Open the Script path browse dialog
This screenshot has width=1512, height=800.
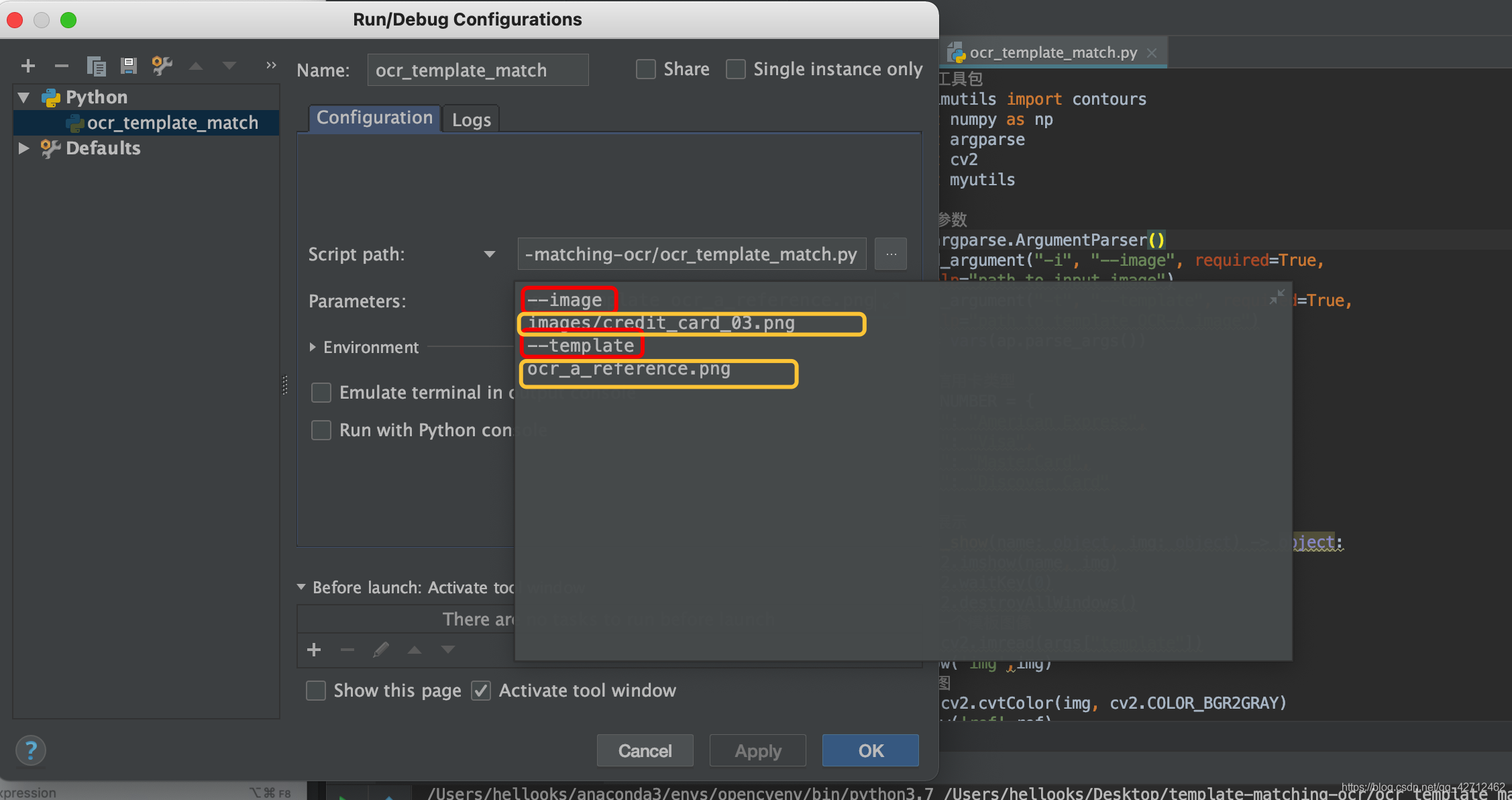pos(891,254)
